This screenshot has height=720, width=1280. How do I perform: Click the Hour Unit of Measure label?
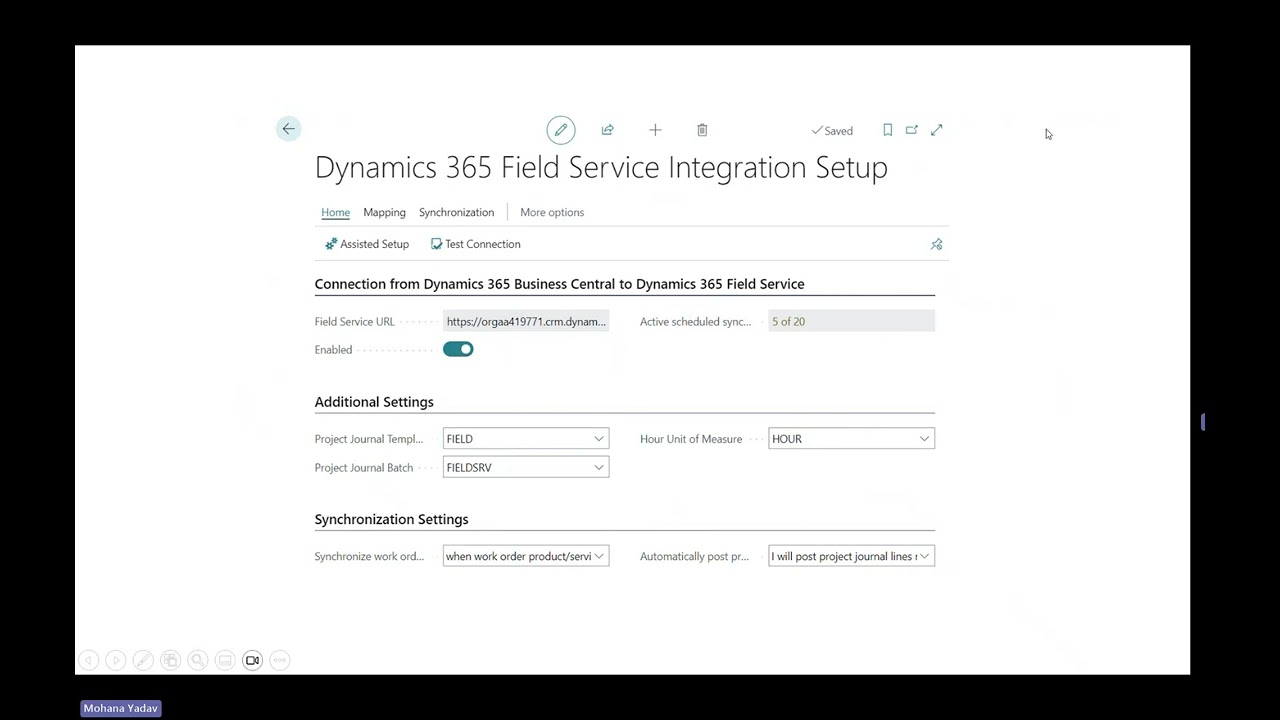point(691,439)
